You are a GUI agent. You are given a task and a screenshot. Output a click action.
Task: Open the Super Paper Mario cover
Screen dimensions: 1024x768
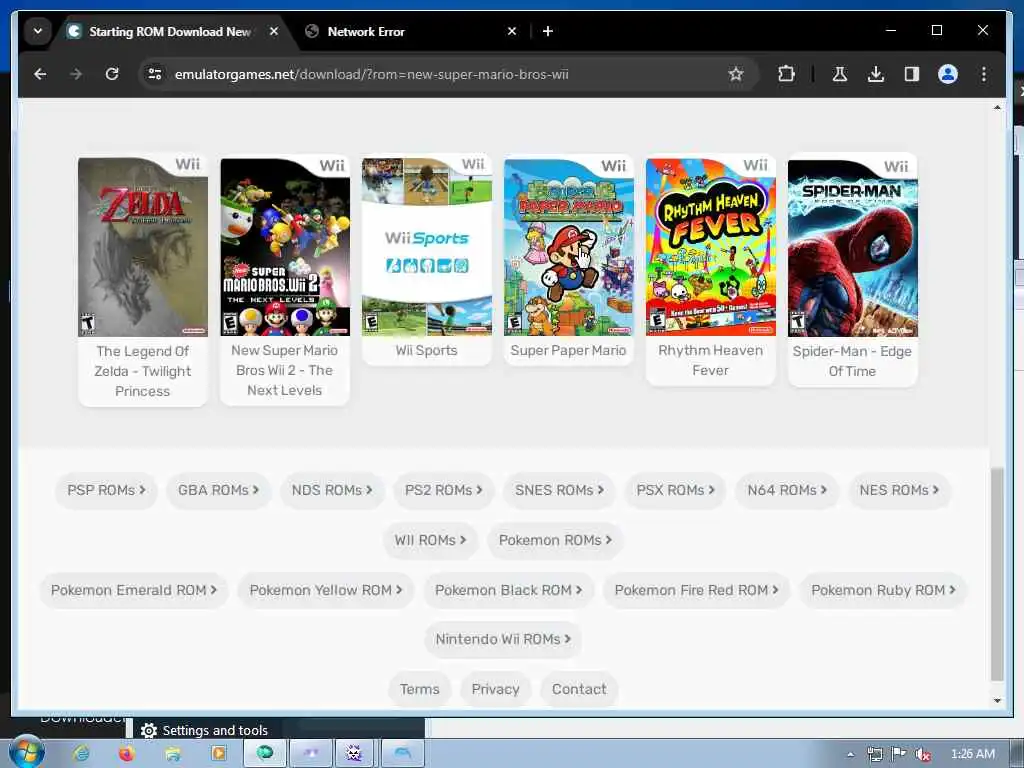[x=568, y=247]
